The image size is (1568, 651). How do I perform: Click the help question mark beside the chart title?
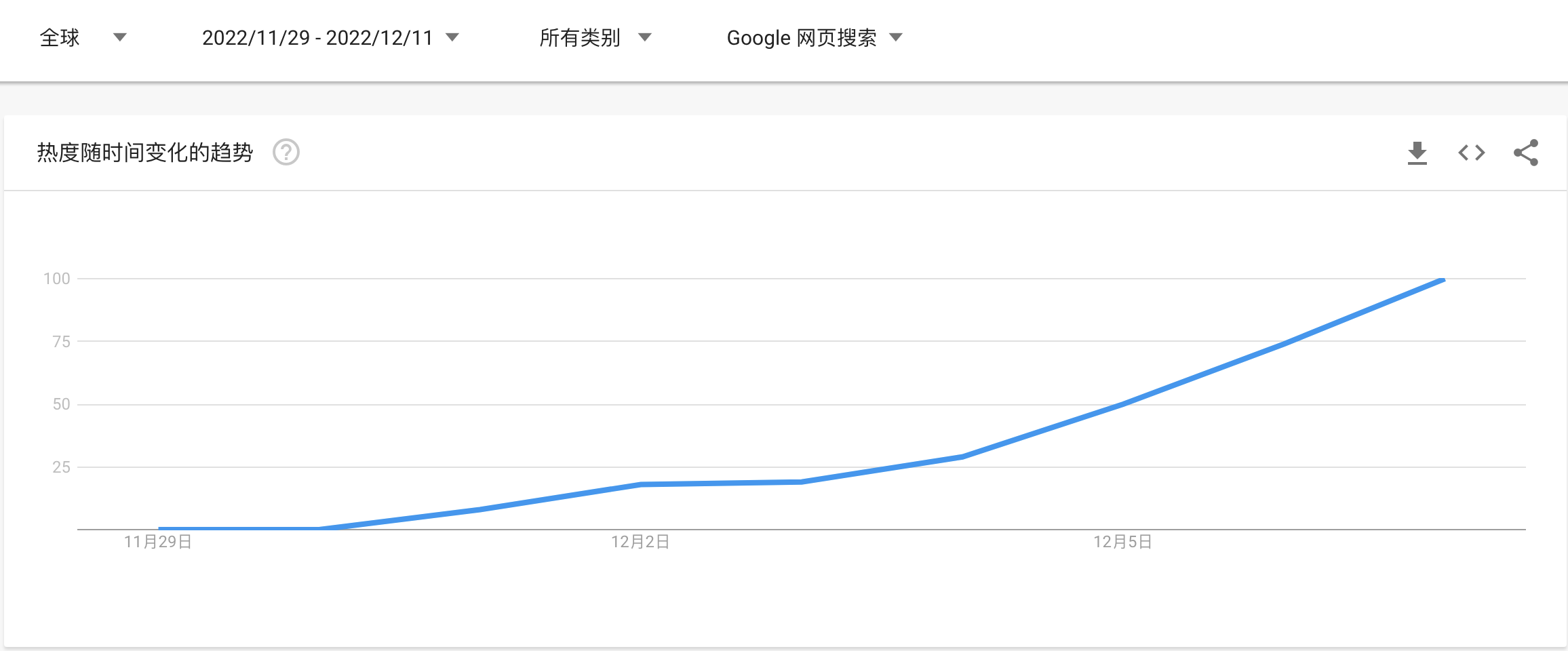[x=286, y=153]
